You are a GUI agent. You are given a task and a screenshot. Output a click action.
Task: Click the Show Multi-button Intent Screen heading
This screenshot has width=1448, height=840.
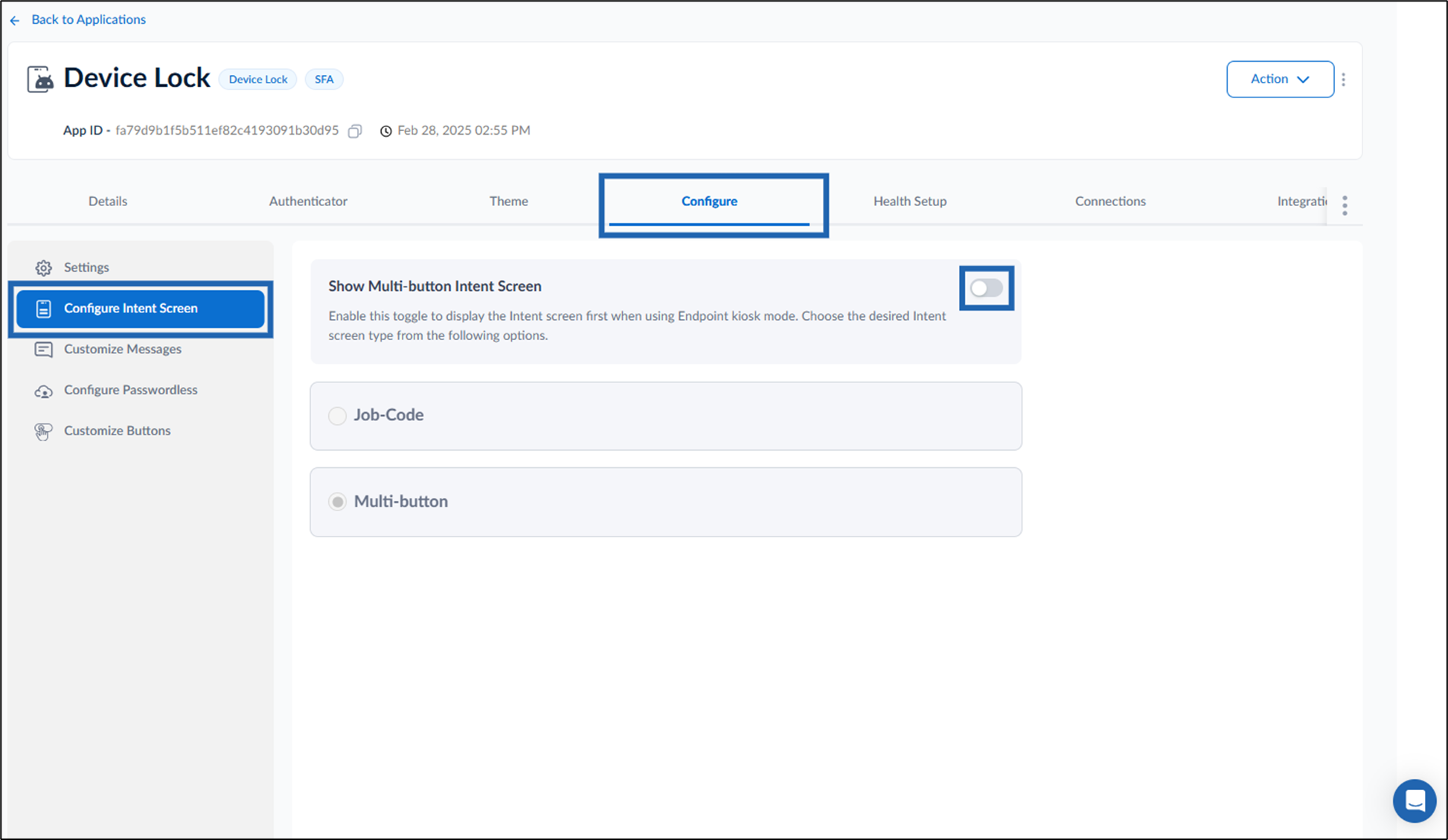(x=435, y=286)
